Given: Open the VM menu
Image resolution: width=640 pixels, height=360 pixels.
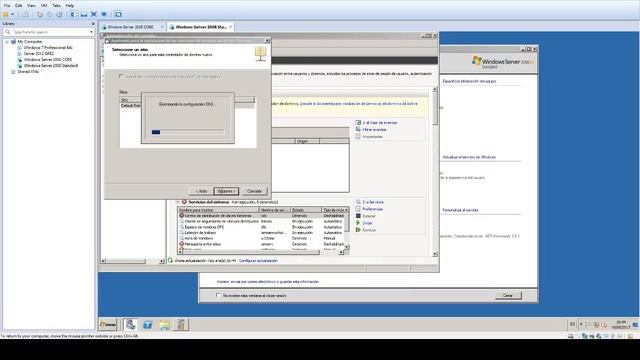Looking at the screenshot, I should point(44,6).
